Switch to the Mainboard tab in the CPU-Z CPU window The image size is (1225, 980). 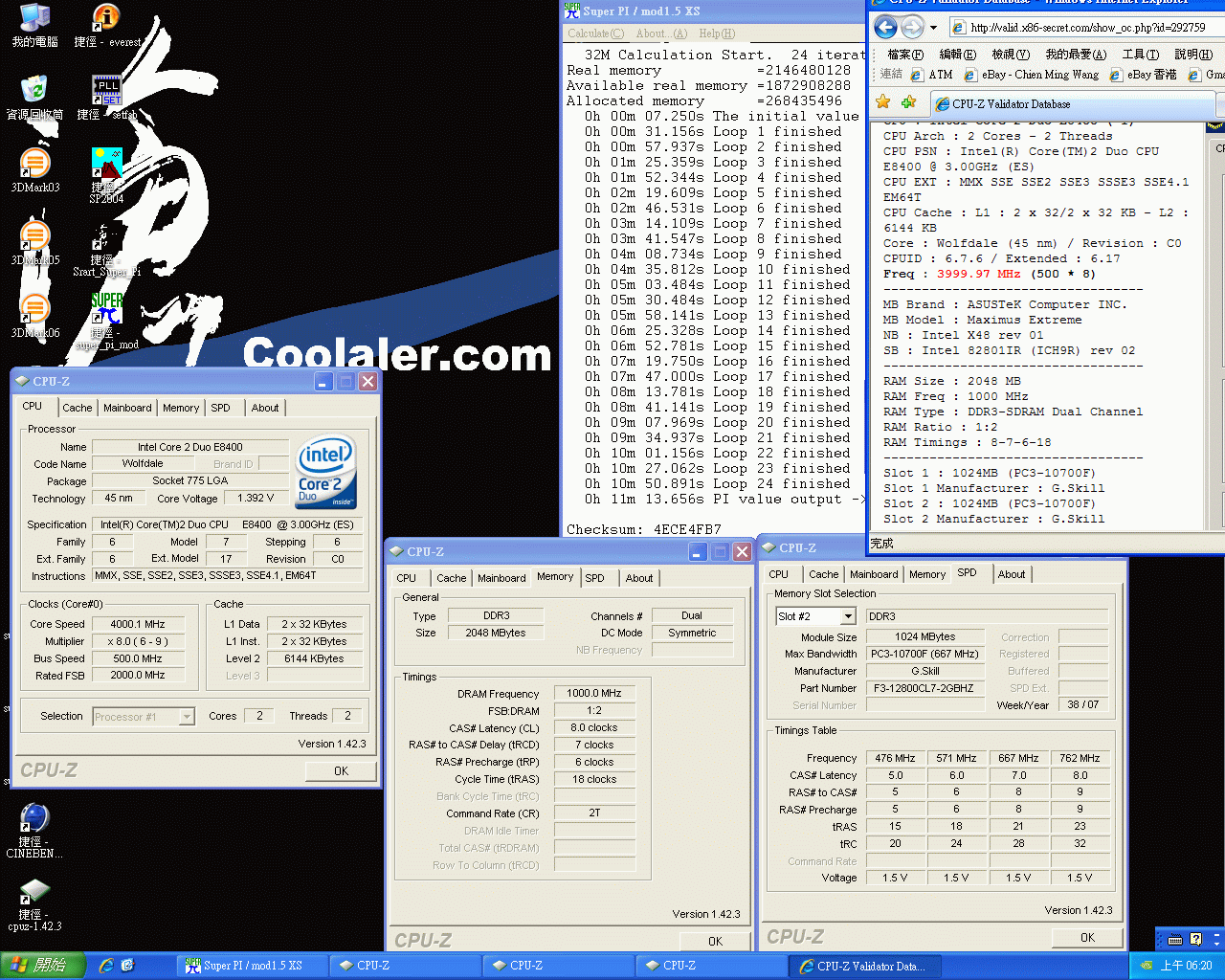click(127, 408)
